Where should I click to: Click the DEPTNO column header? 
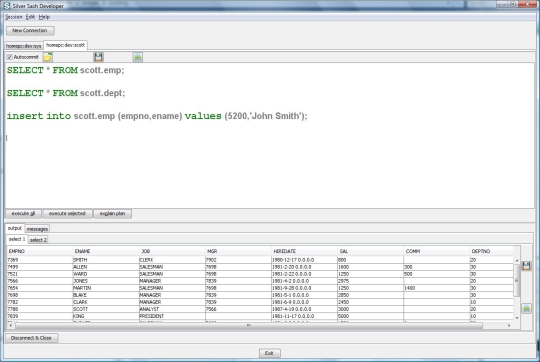click(491, 251)
